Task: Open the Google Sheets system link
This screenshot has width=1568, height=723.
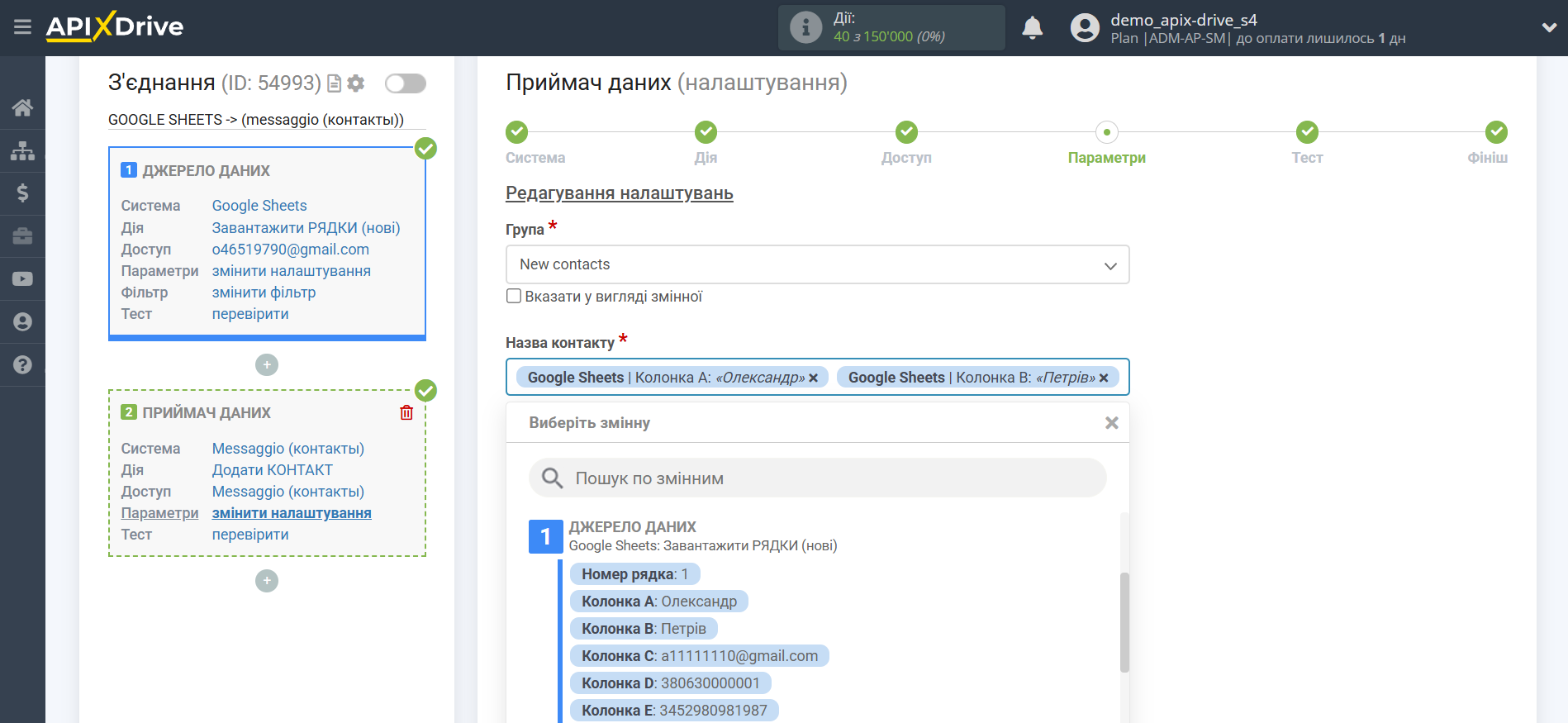Action: (259, 206)
